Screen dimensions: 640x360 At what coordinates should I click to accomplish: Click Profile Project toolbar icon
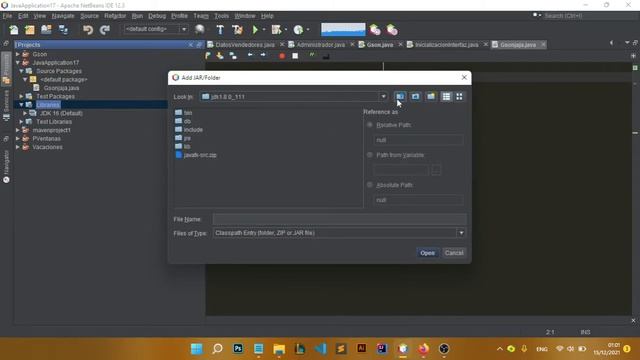point(298,30)
